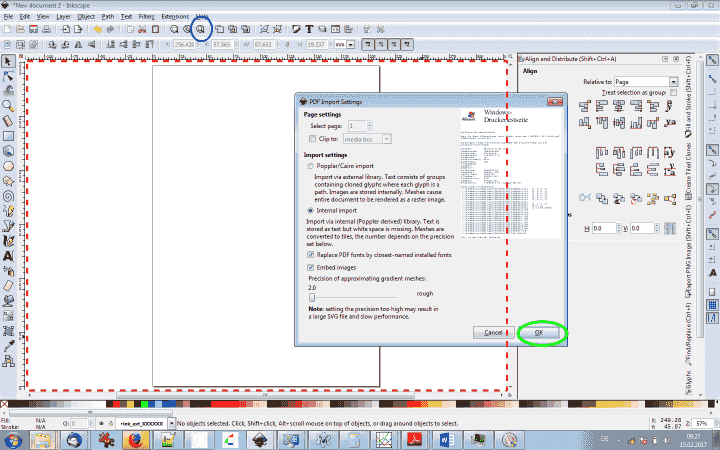Uncheck Replace PDF fonts option
The height and width of the screenshot is (450, 720).
pyautogui.click(x=311, y=255)
